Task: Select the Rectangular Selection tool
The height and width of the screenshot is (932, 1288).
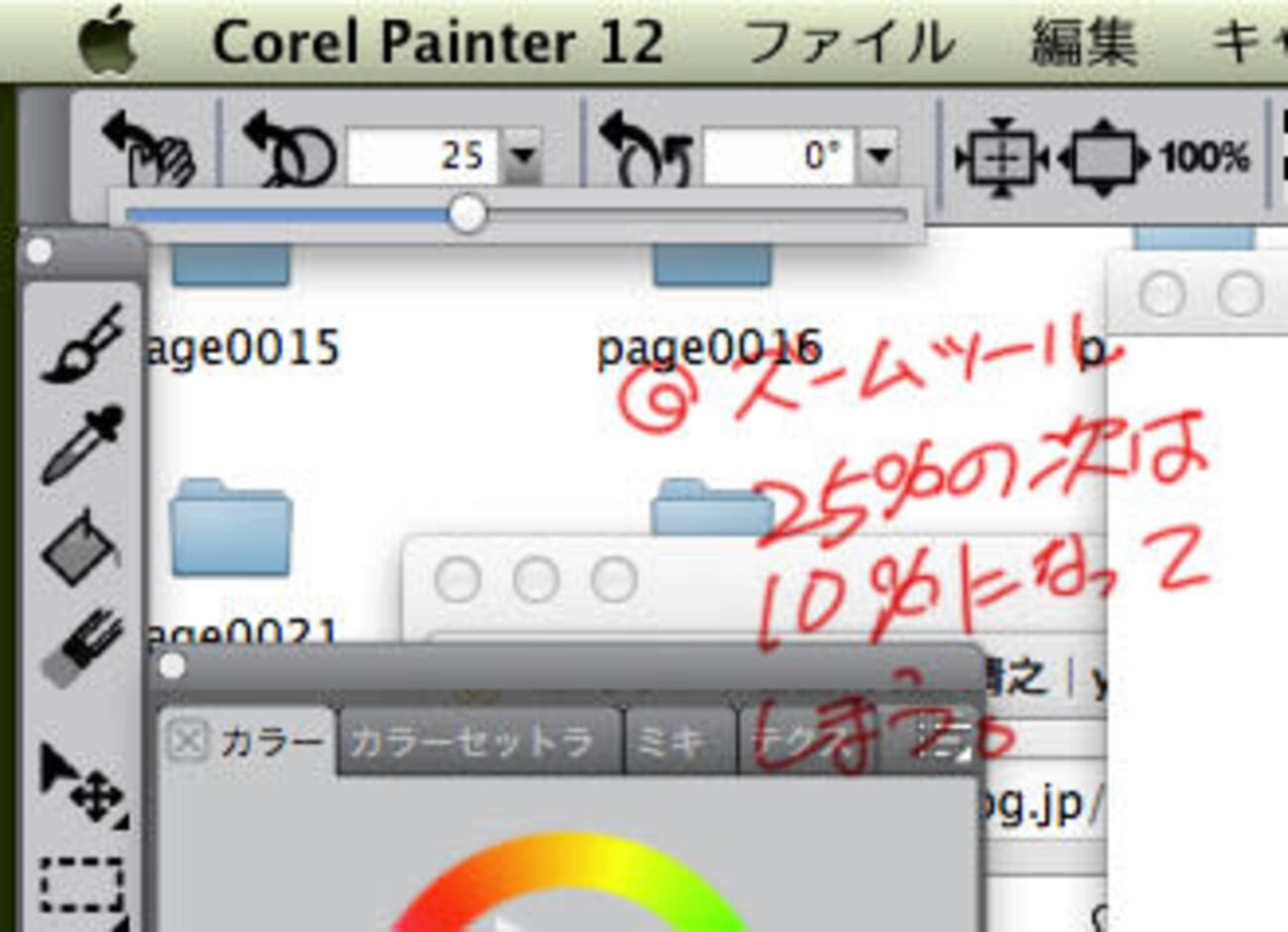Action: (83, 887)
